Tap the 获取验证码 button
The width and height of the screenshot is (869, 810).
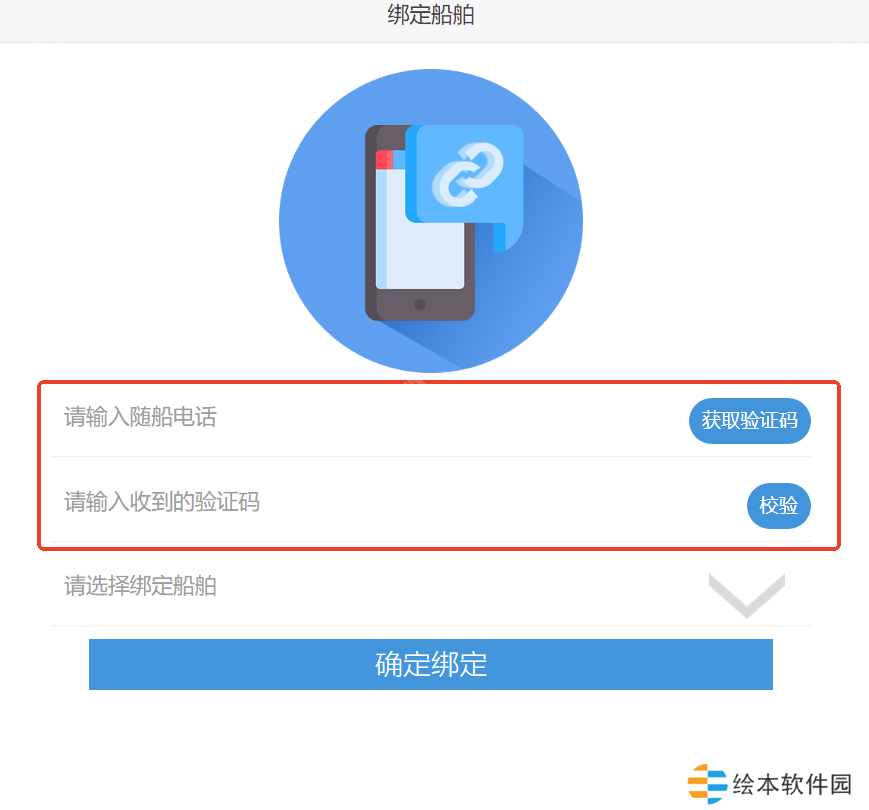pyautogui.click(x=749, y=421)
